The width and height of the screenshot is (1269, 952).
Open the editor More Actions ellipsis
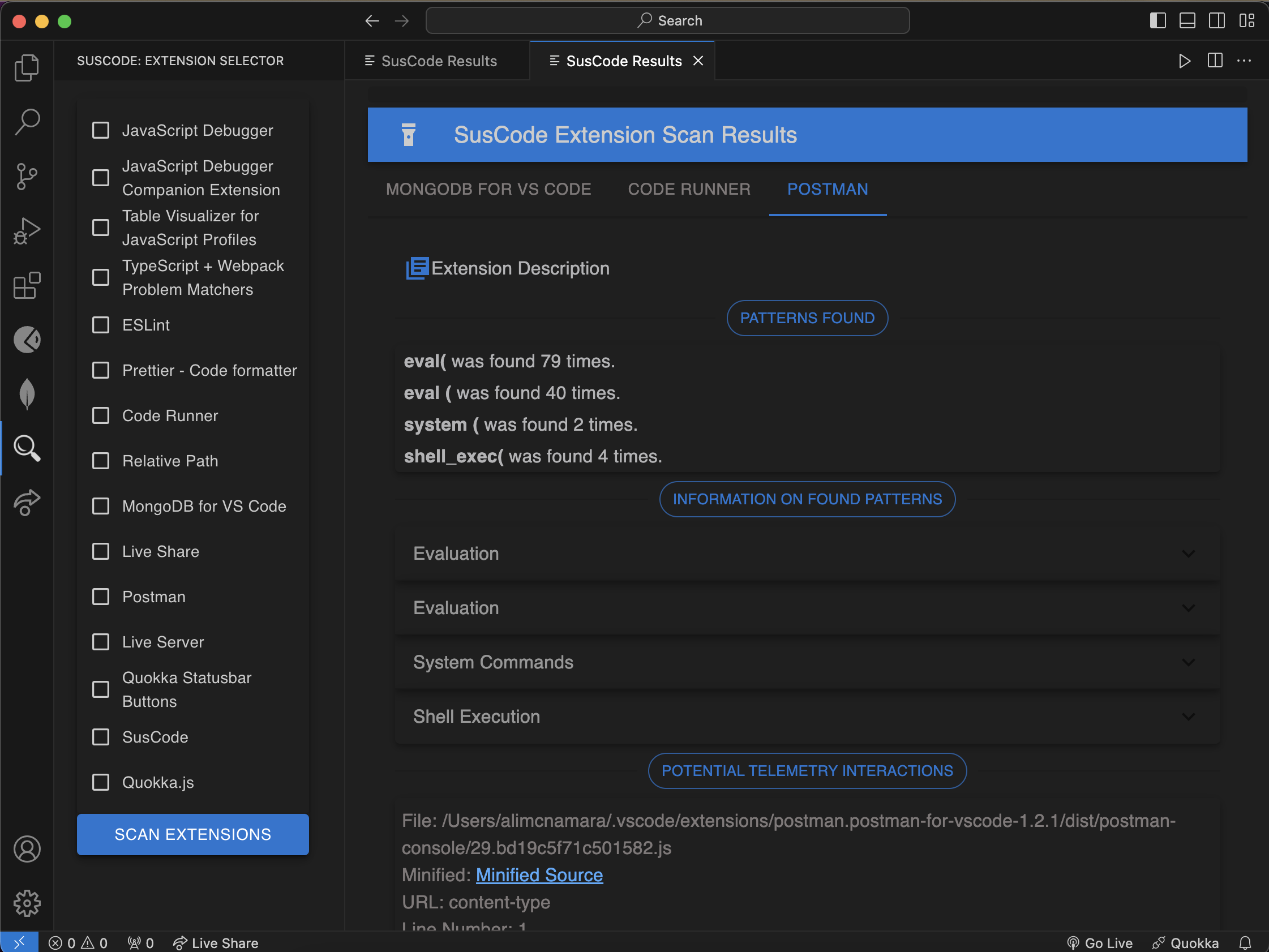point(1244,61)
